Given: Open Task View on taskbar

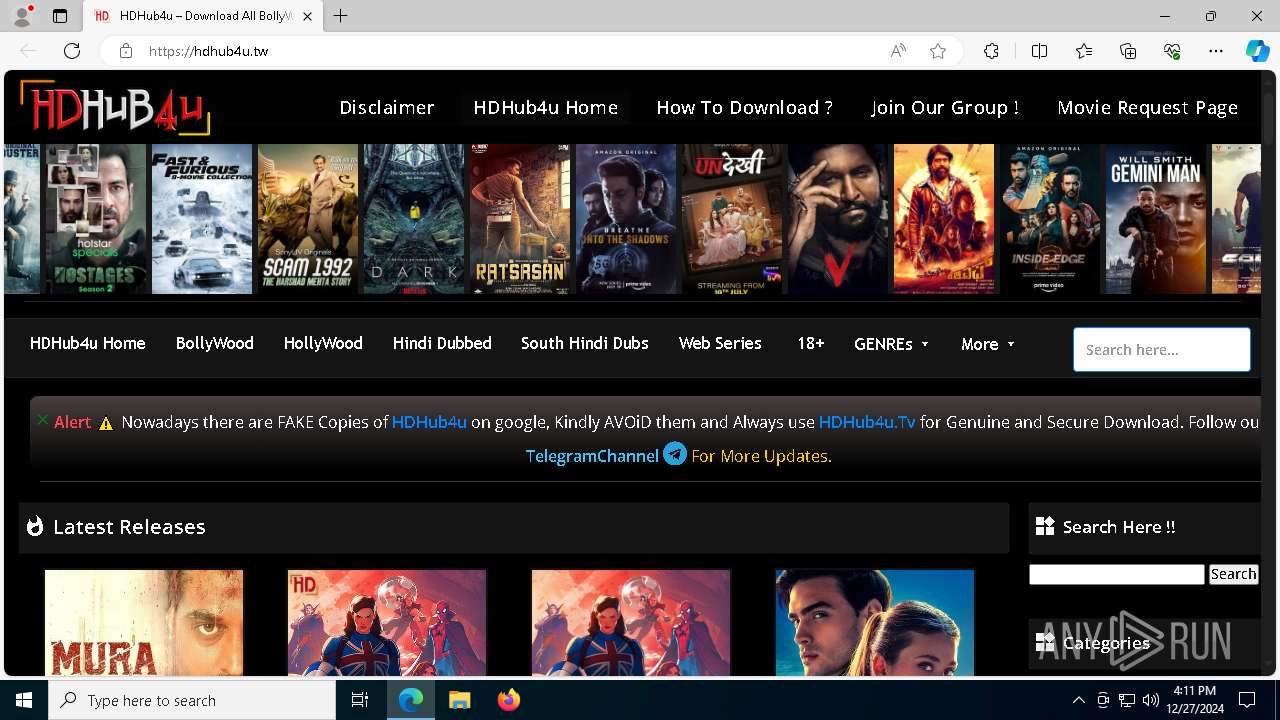Looking at the screenshot, I should 360,700.
